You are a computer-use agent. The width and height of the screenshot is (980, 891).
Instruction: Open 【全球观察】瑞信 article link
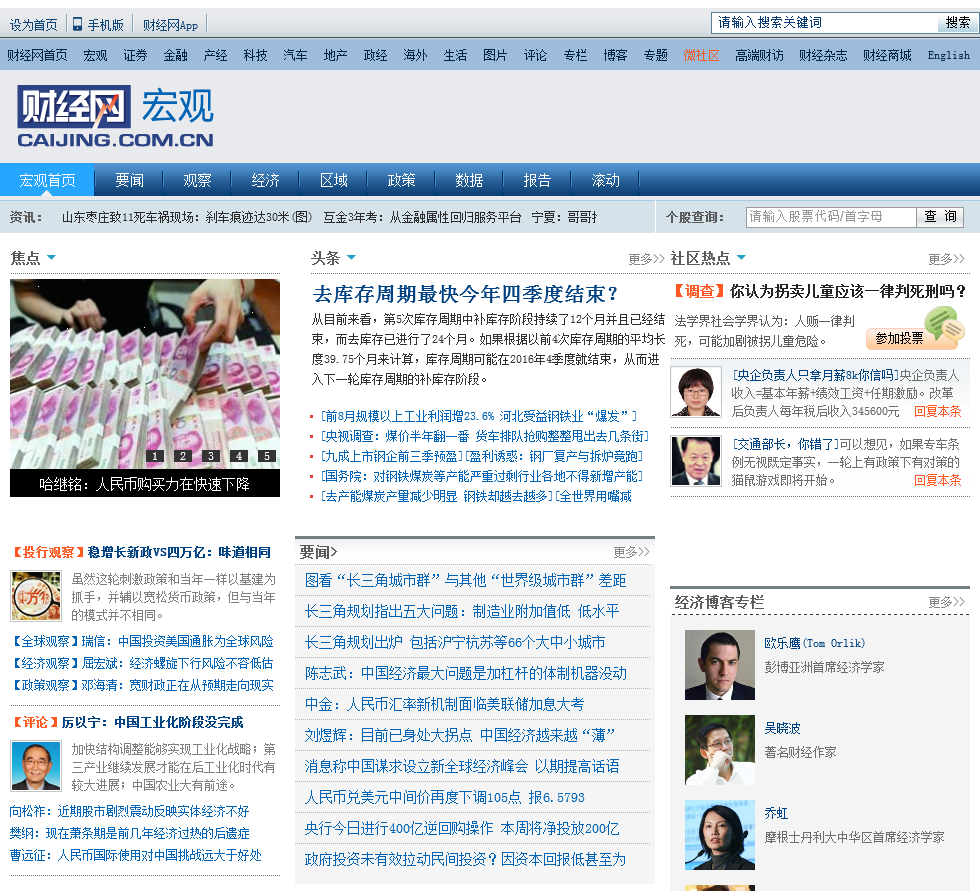(142, 641)
